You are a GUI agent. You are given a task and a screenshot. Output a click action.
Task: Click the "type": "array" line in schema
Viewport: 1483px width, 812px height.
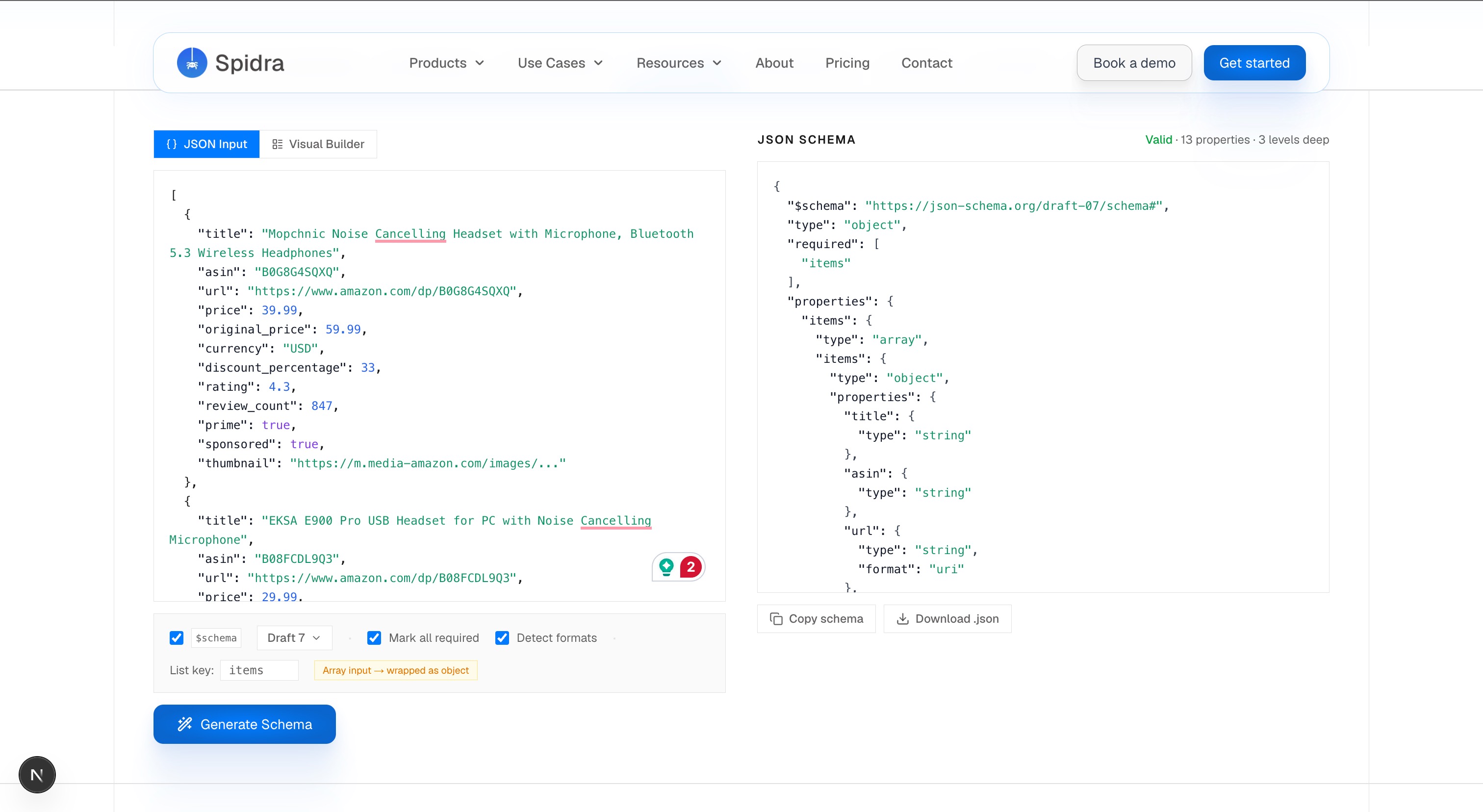(871, 339)
